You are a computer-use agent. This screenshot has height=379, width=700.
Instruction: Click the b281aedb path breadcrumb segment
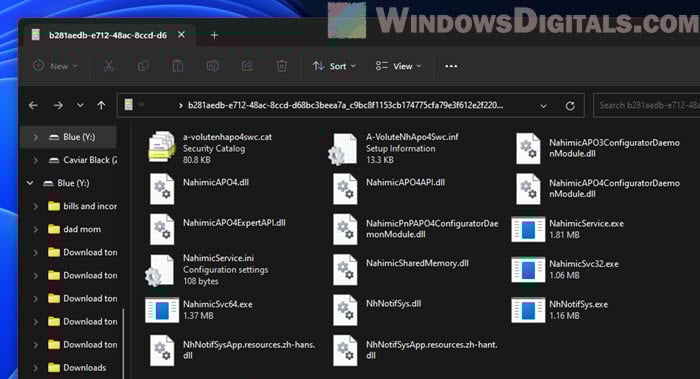[x=345, y=105]
